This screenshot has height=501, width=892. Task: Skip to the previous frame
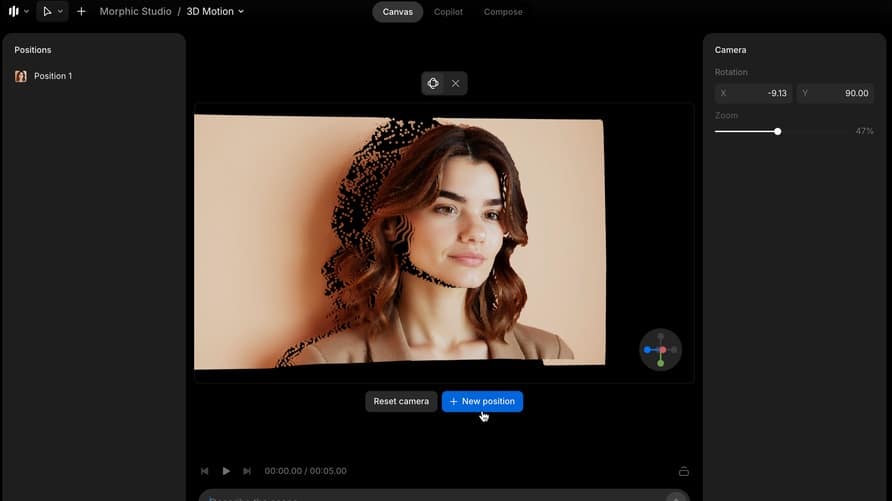(x=205, y=471)
